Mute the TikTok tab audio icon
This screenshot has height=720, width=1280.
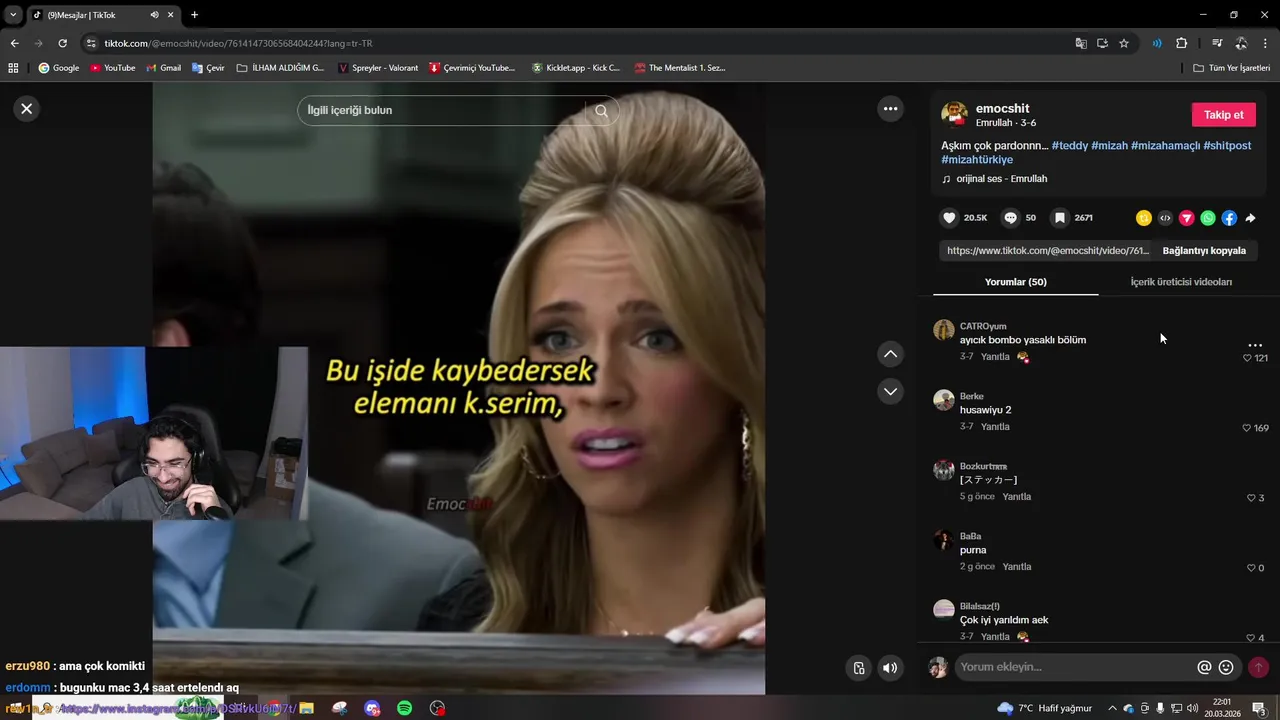point(154,15)
